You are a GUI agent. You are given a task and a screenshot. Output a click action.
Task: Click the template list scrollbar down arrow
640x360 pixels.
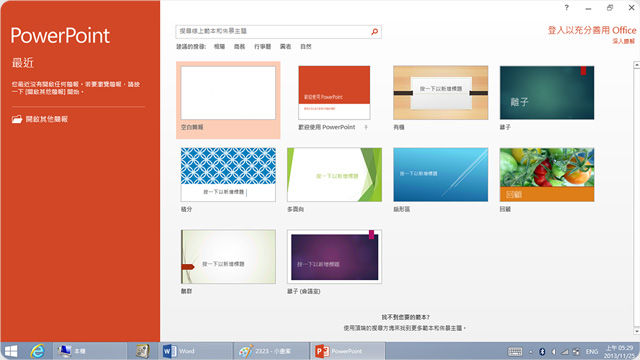[x=636, y=331]
